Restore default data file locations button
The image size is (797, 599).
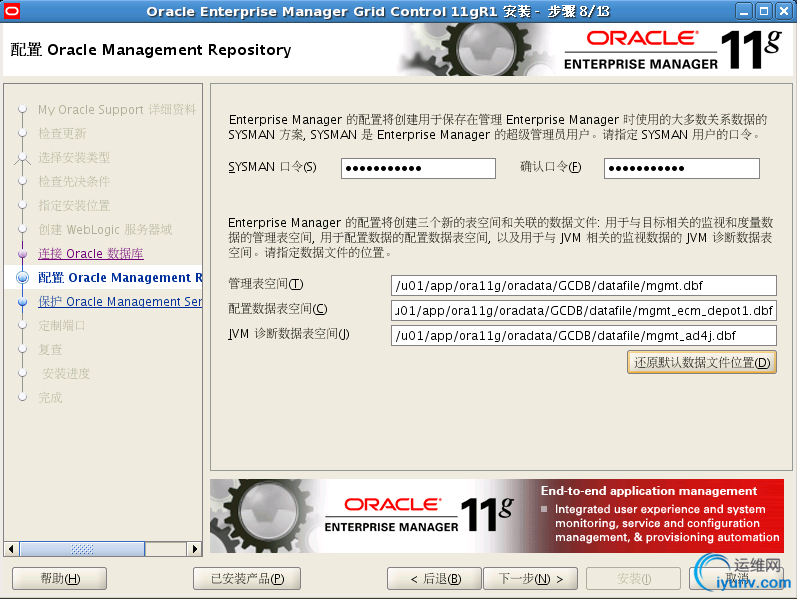(x=702, y=363)
